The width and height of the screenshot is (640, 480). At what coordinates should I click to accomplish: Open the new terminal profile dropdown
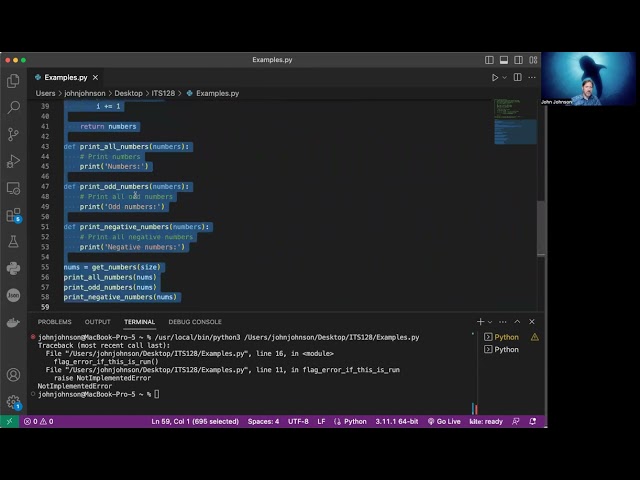[490, 322]
